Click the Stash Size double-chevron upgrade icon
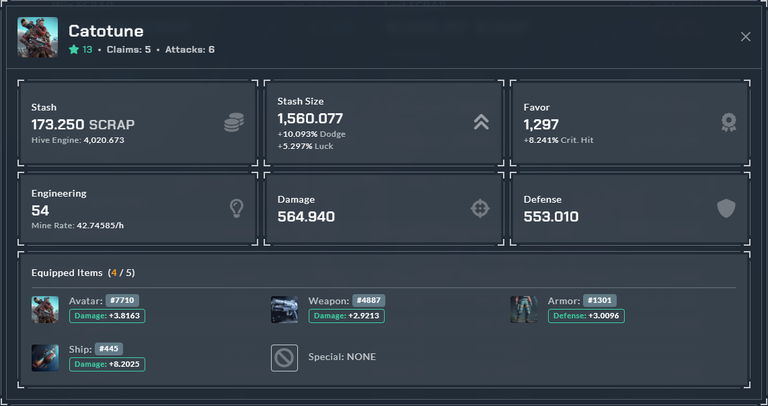Viewport: 768px width, 406px height. pos(481,122)
